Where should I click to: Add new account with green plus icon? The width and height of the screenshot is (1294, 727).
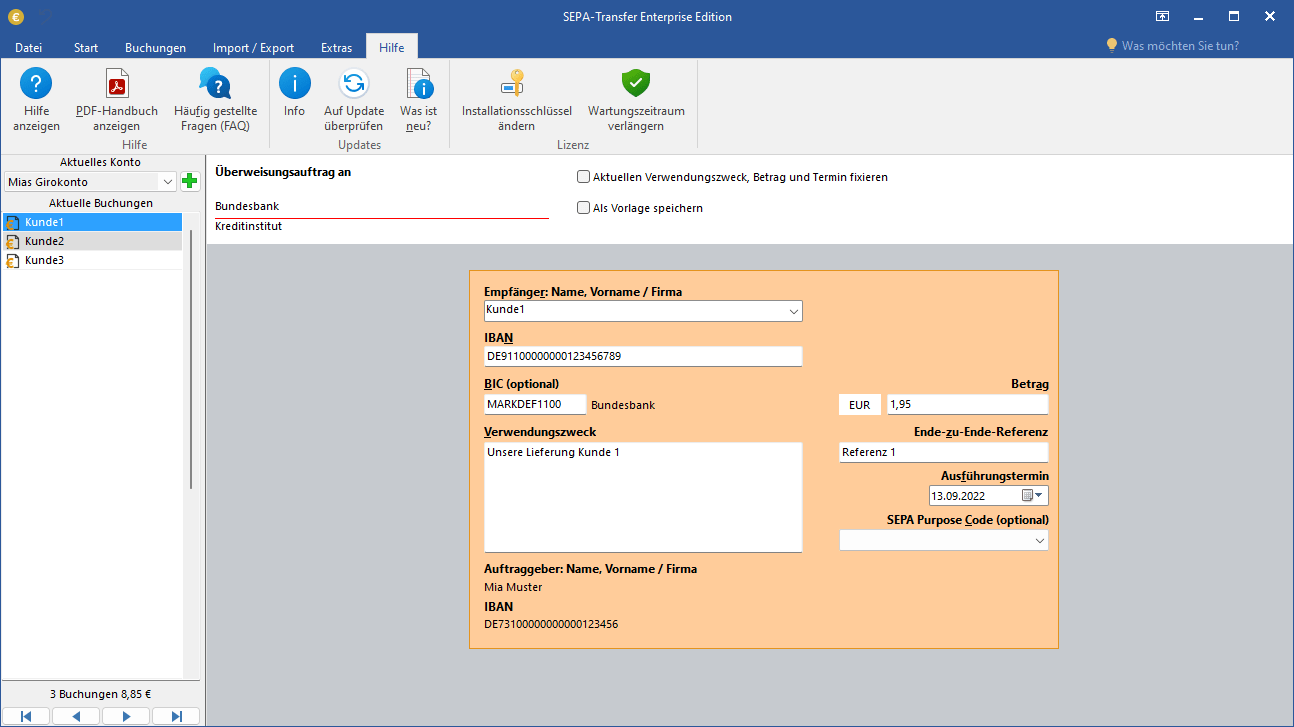coord(190,182)
